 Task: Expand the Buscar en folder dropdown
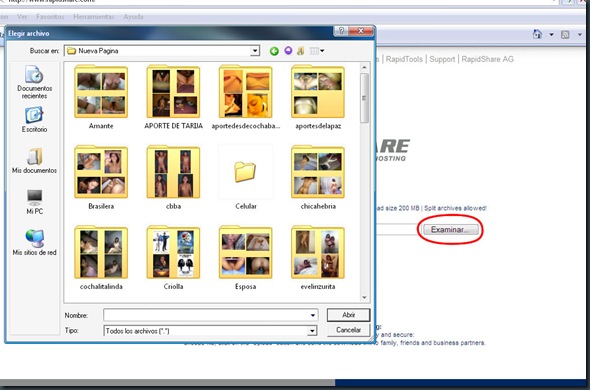(x=255, y=51)
